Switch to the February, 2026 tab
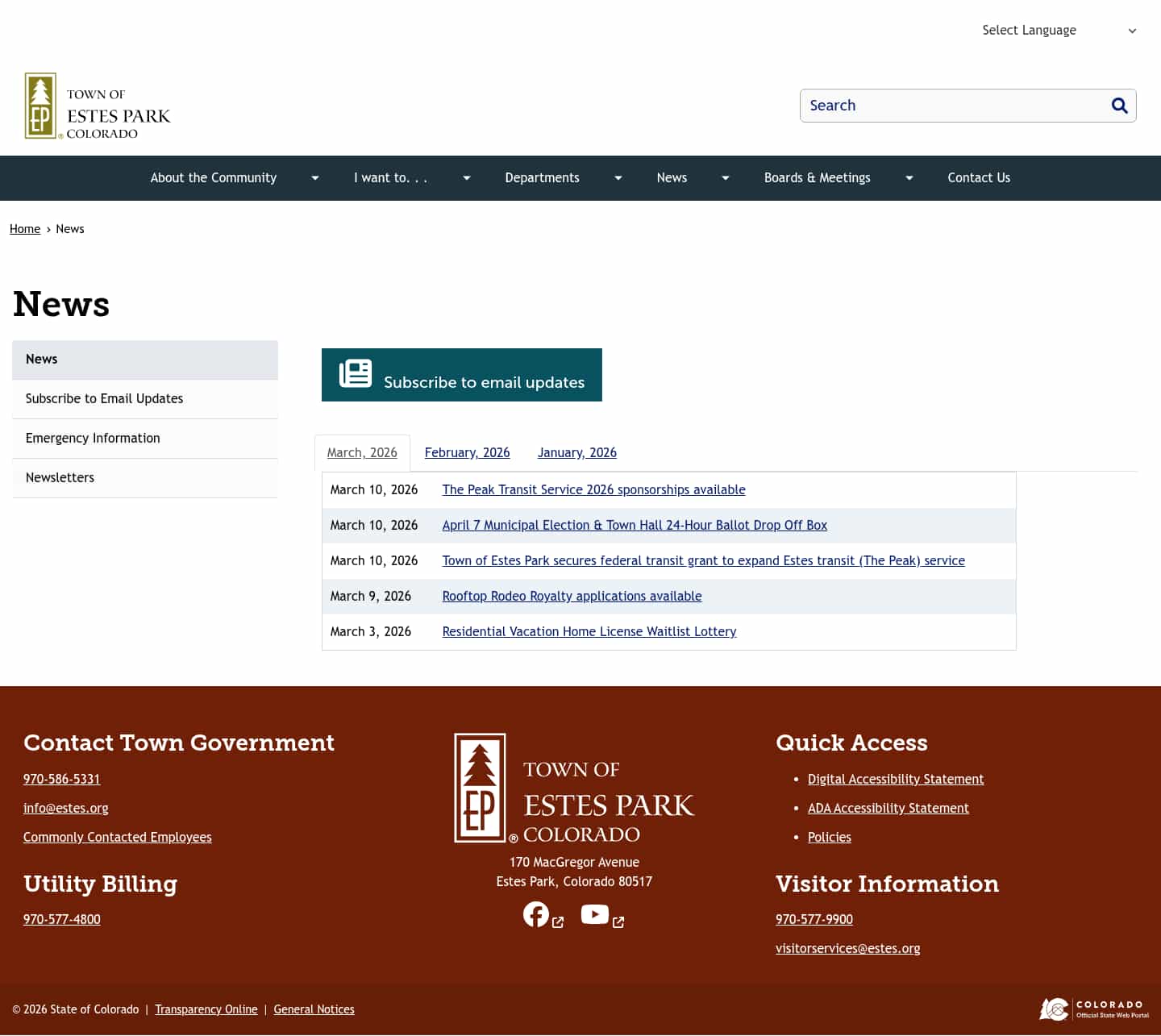The image size is (1161, 1036). 467,452
